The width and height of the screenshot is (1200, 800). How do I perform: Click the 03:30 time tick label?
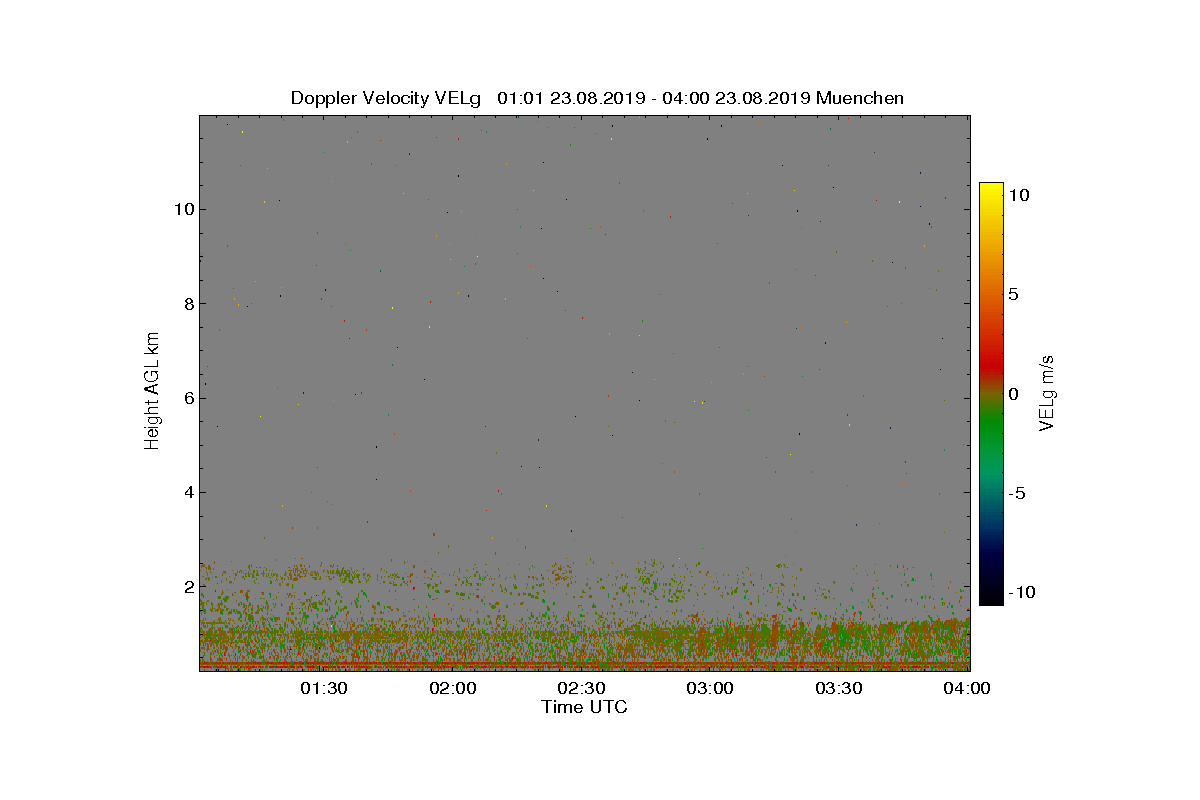coord(839,689)
